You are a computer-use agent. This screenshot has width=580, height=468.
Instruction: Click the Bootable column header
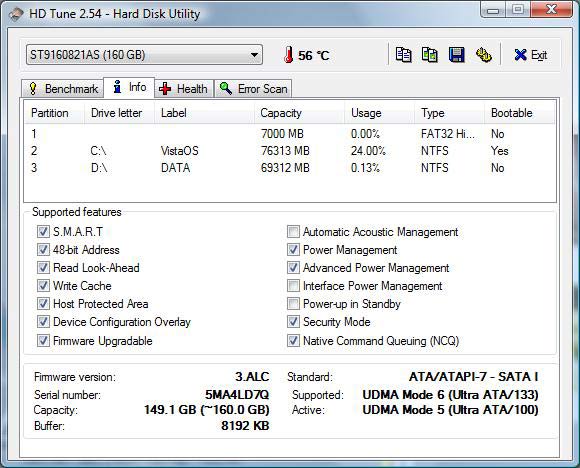[519, 113]
